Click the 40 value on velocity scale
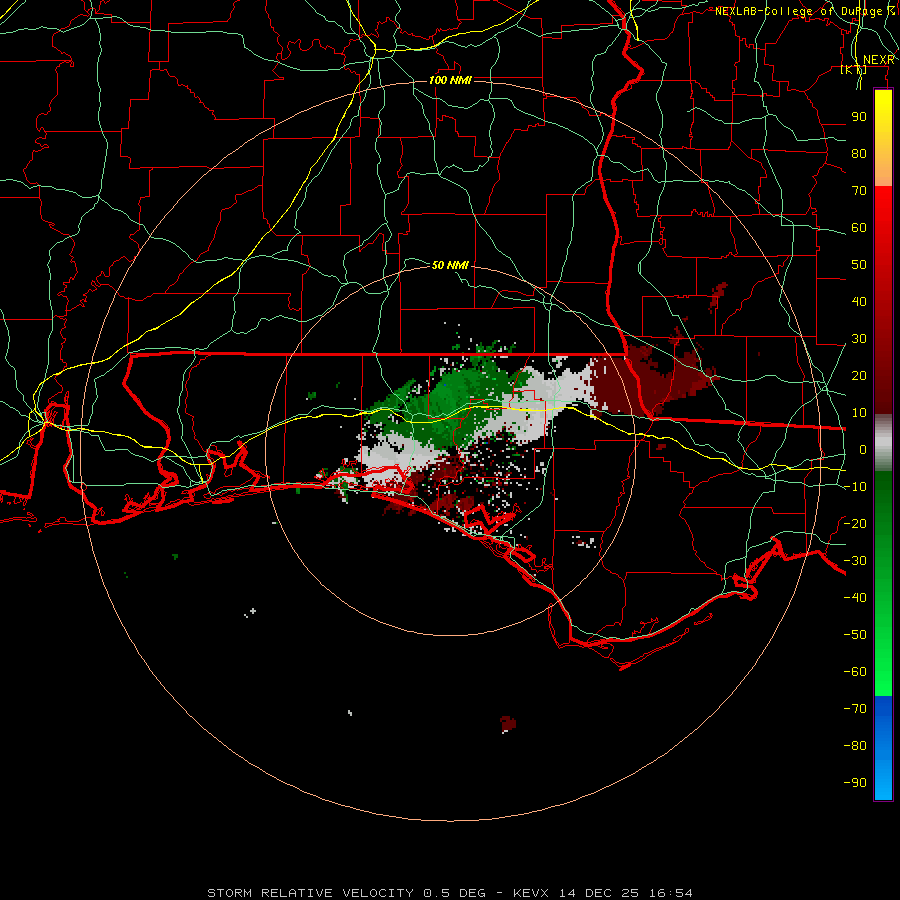900x900 pixels. (x=859, y=302)
